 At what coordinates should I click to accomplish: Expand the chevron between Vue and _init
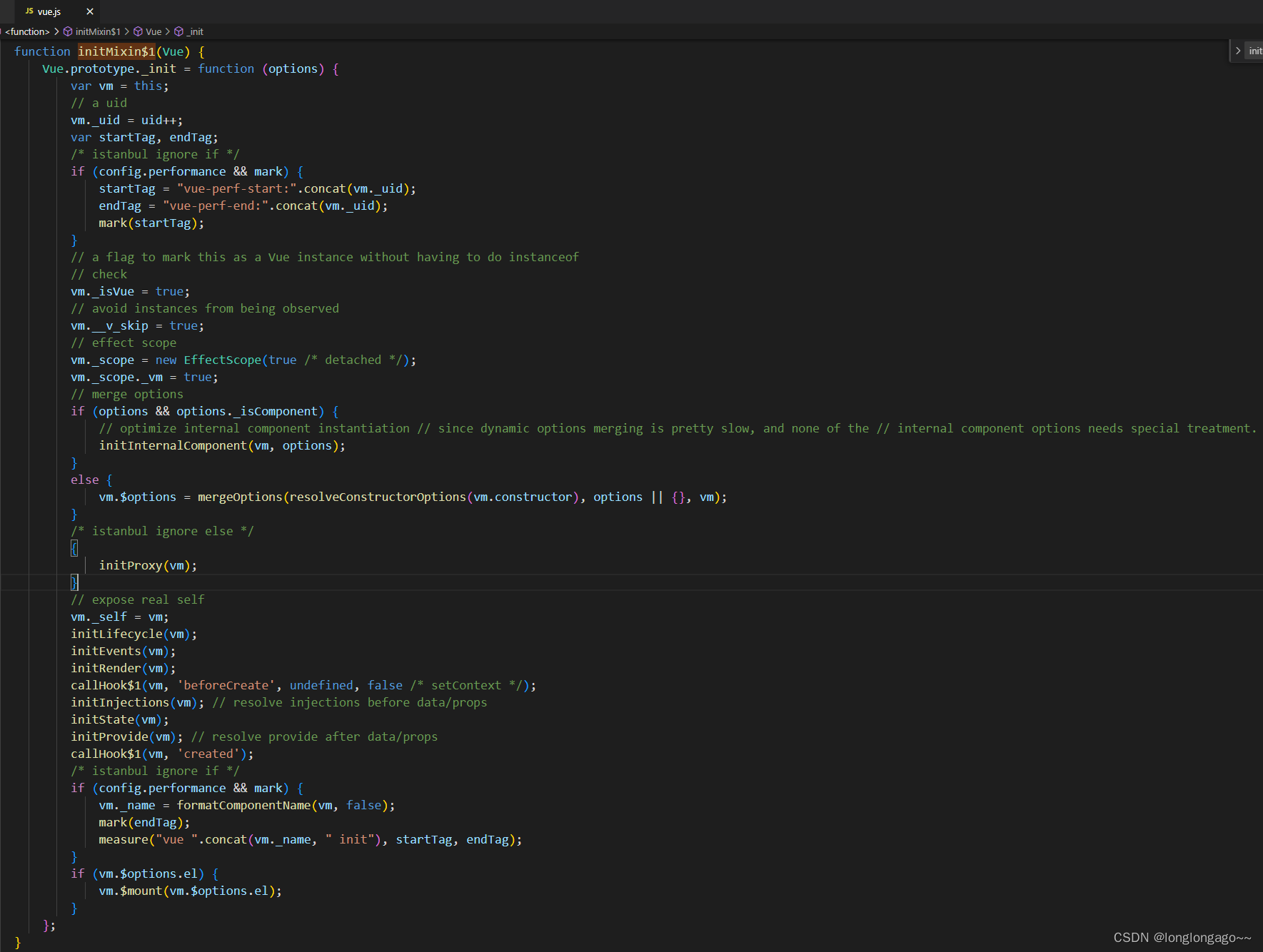166,31
